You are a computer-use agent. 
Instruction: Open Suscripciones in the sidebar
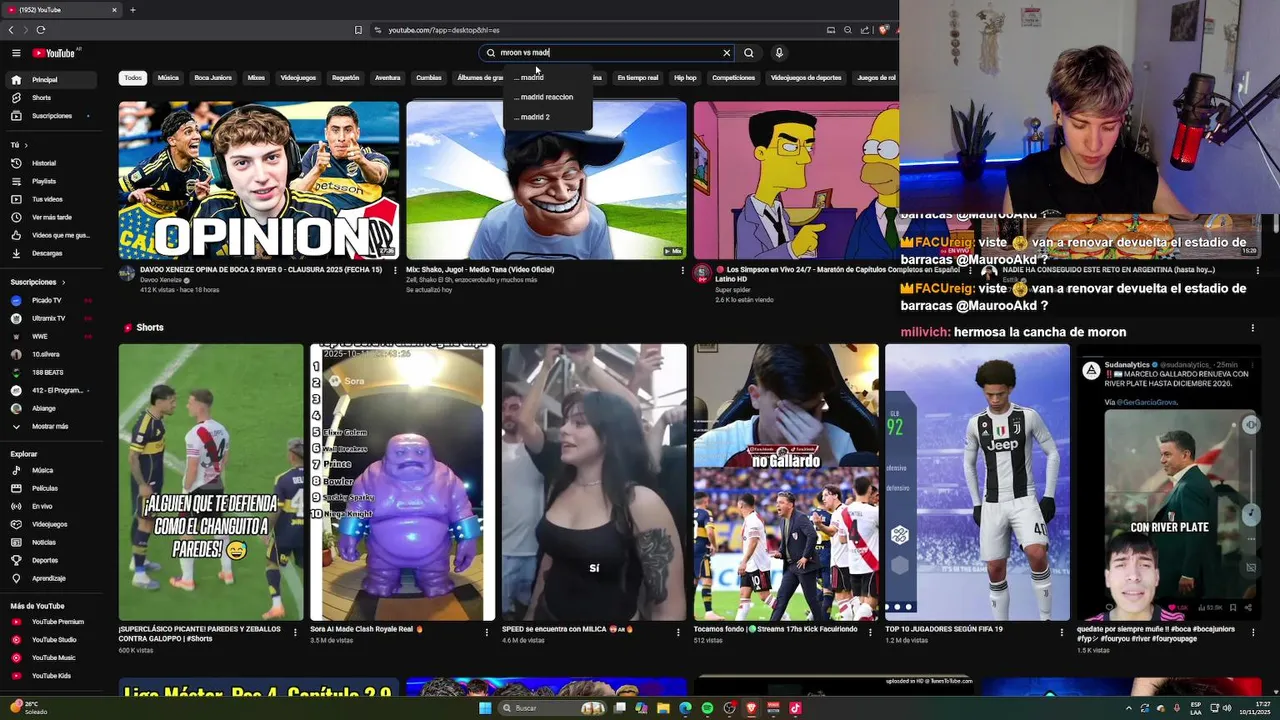[53, 116]
